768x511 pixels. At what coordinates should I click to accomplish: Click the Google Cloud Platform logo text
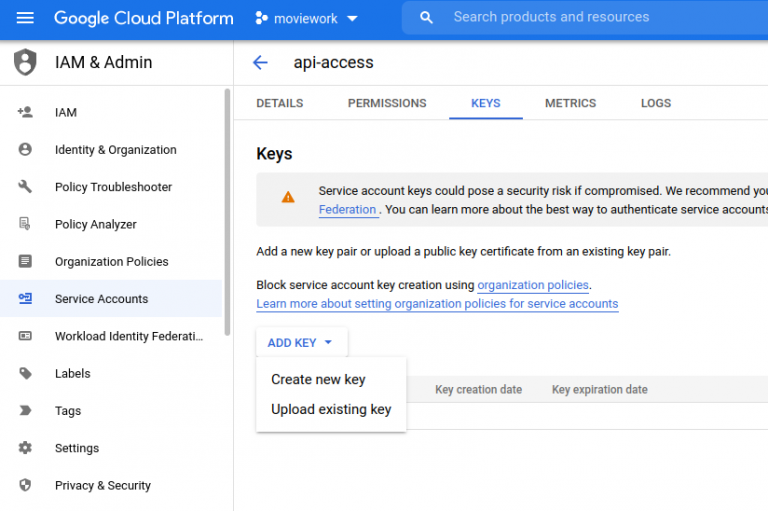(144, 18)
